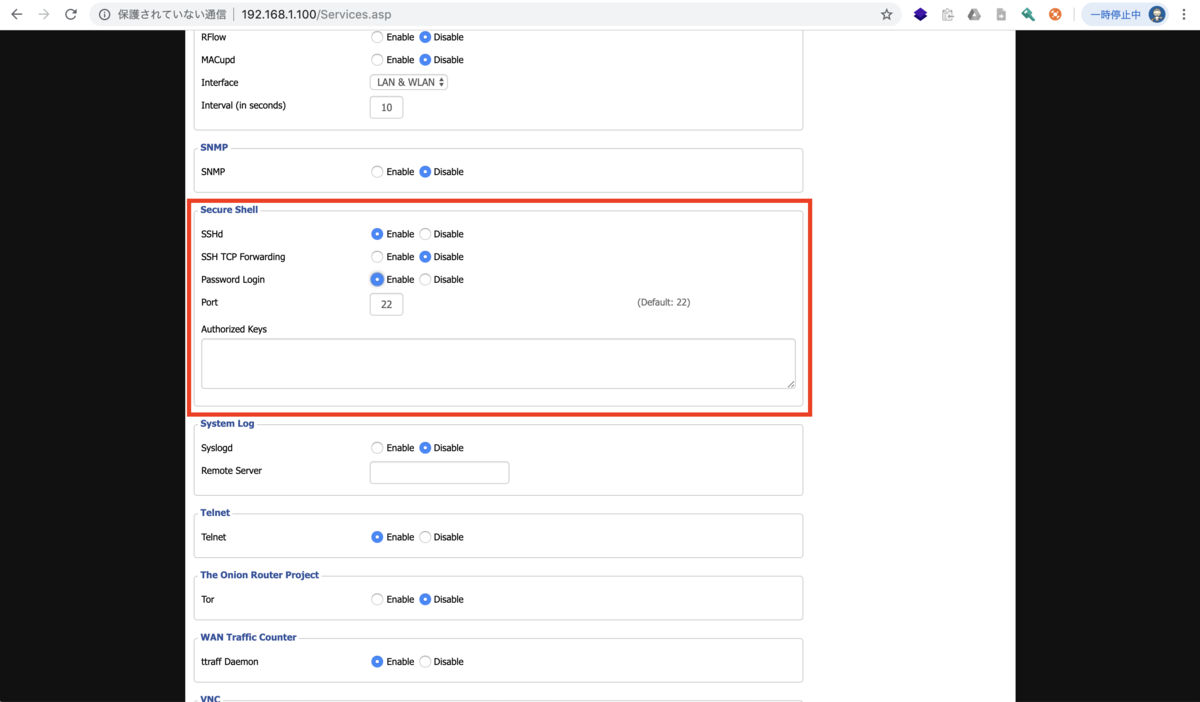
Task: Enable Password Login
Action: [x=377, y=279]
